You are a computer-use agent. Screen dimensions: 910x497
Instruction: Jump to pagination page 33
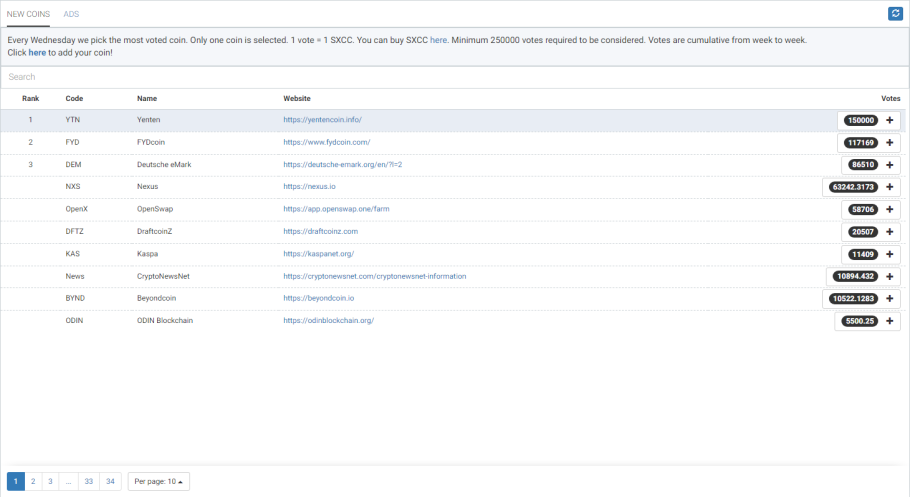(88, 481)
